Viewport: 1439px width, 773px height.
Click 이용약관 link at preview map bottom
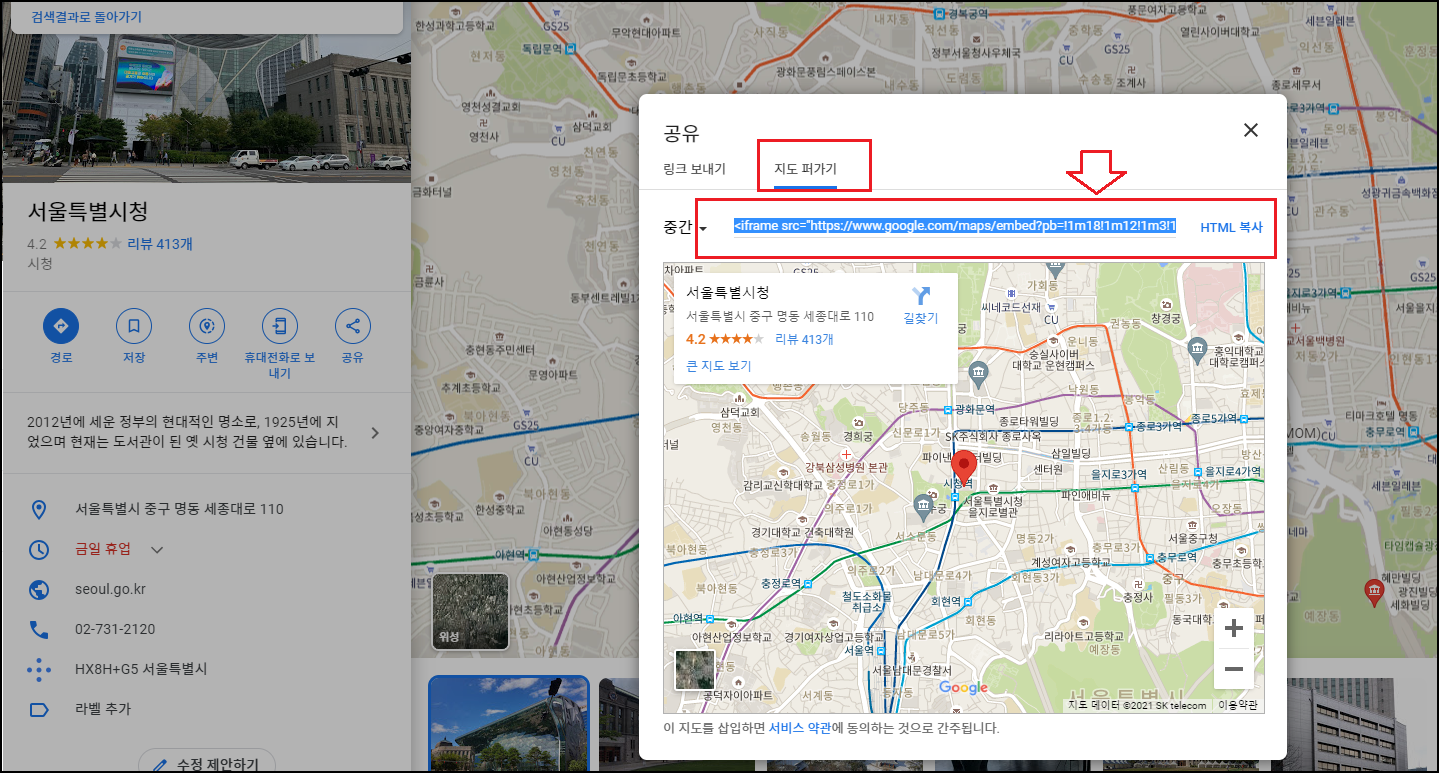[1239, 705]
